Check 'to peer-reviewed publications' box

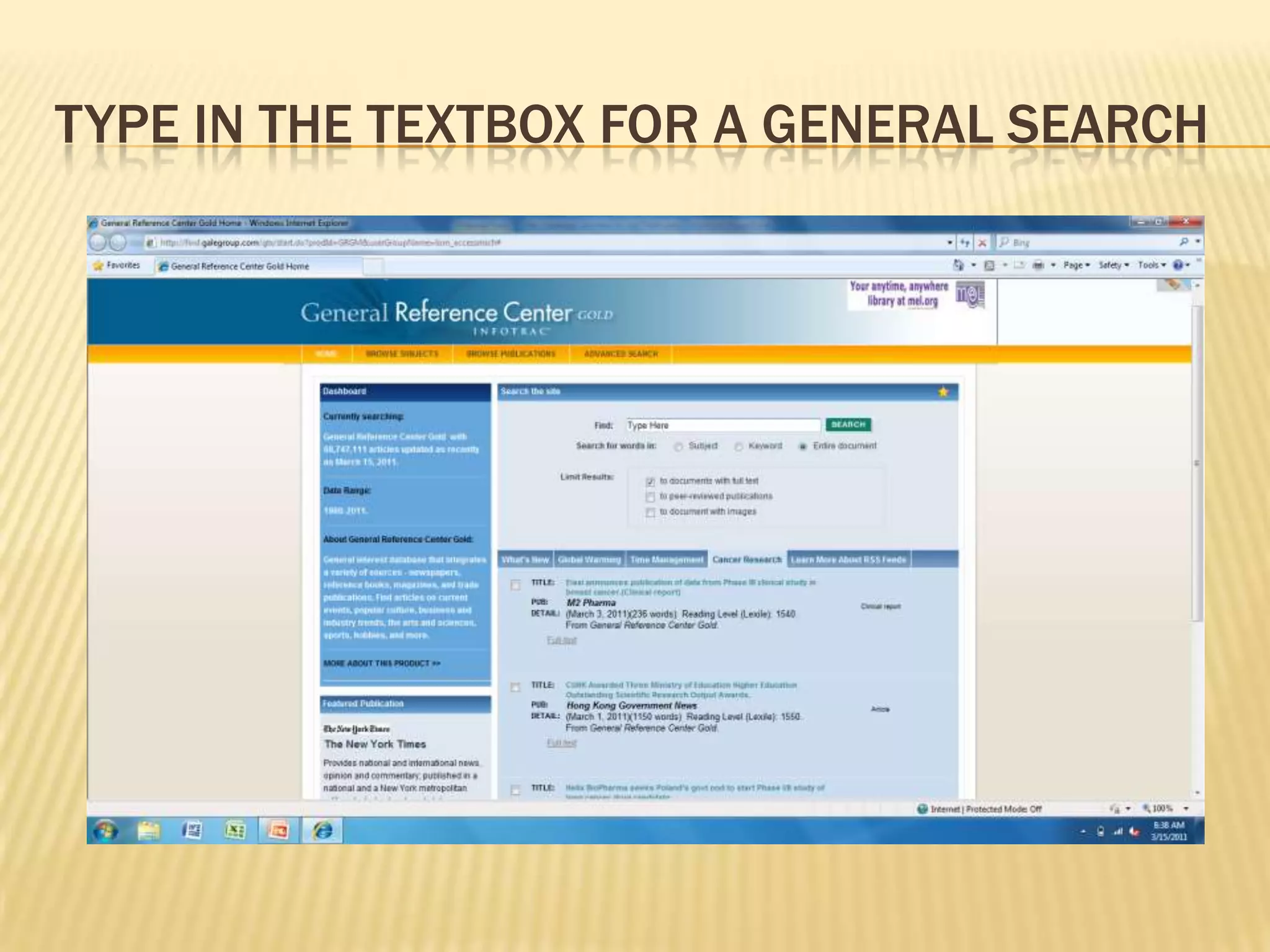[651, 497]
